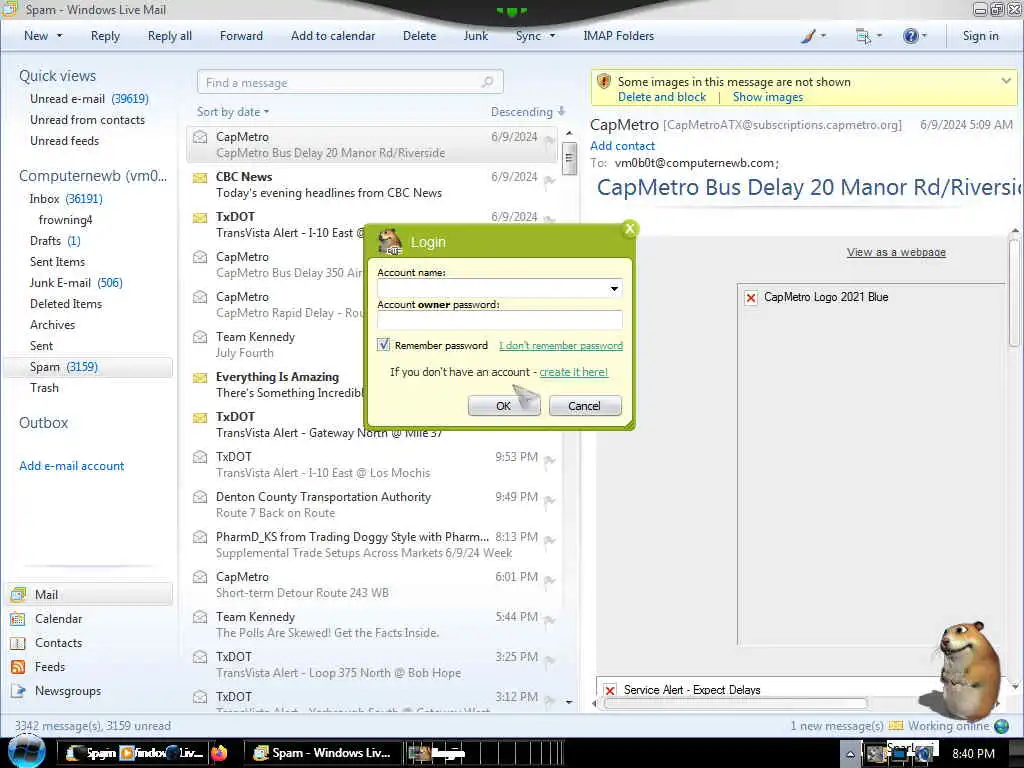
Task: Click Forward in toolbar
Action: 241,36
